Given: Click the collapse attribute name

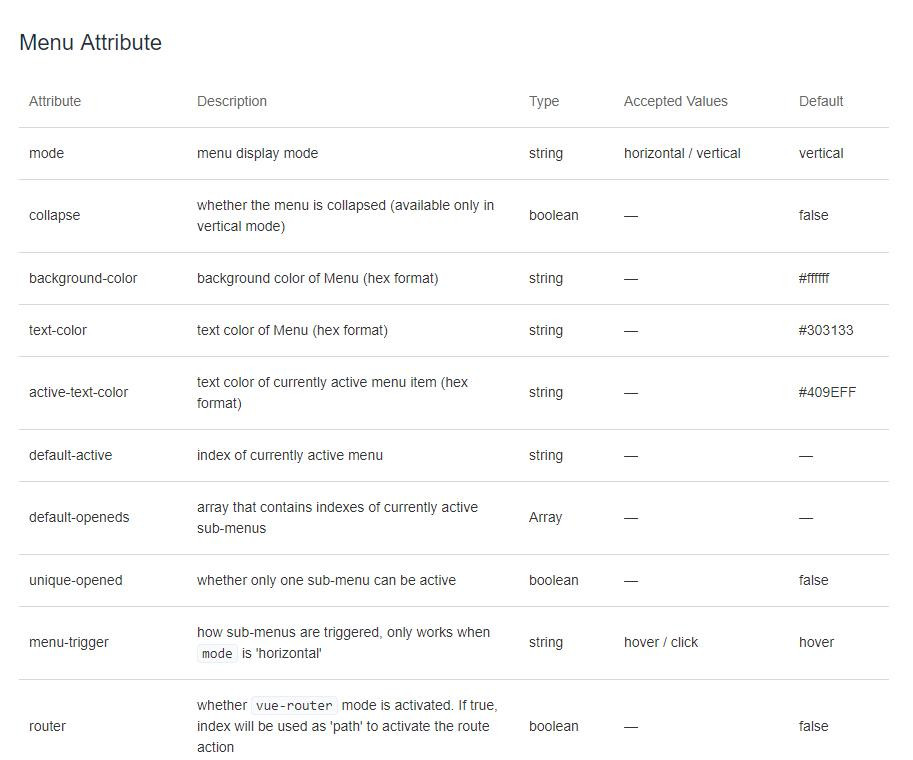Looking at the screenshot, I should [x=55, y=215].
